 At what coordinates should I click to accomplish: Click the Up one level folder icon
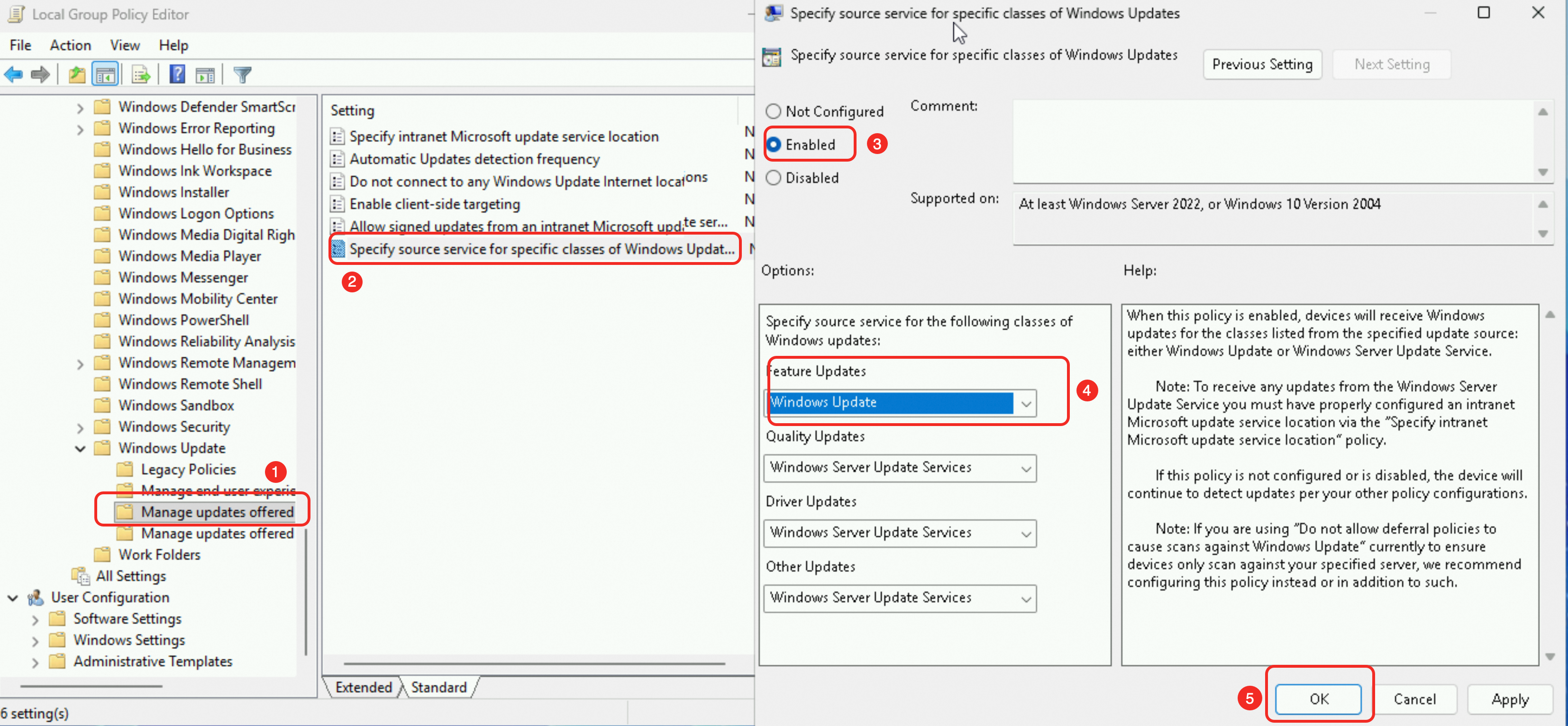coord(77,75)
